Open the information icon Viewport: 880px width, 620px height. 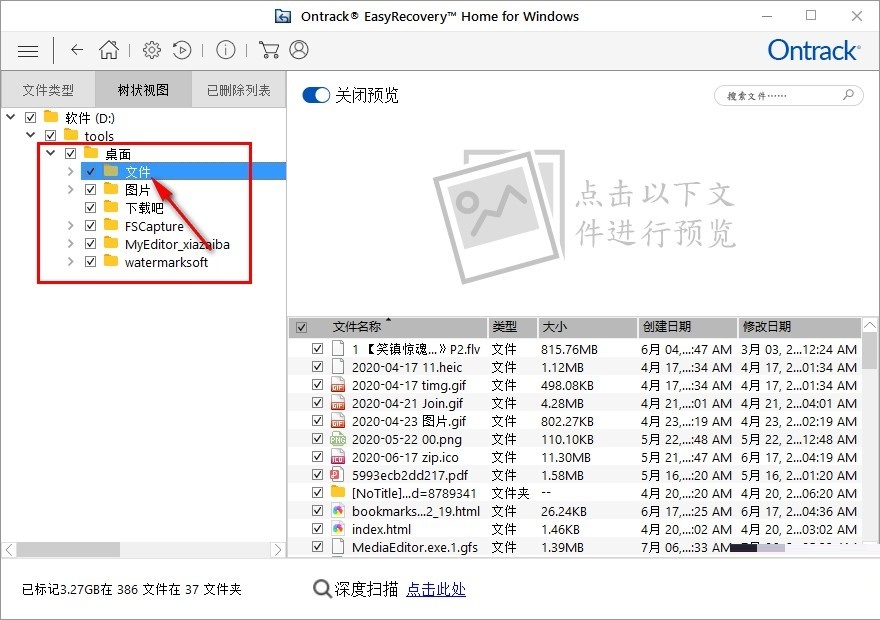[x=226, y=50]
